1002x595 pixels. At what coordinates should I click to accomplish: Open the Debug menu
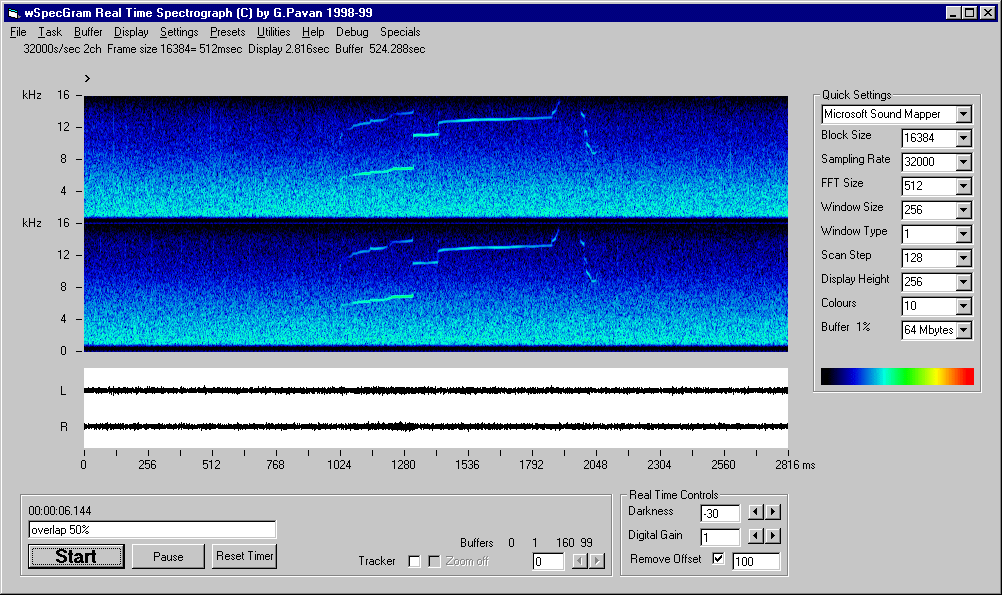pos(352,32)
